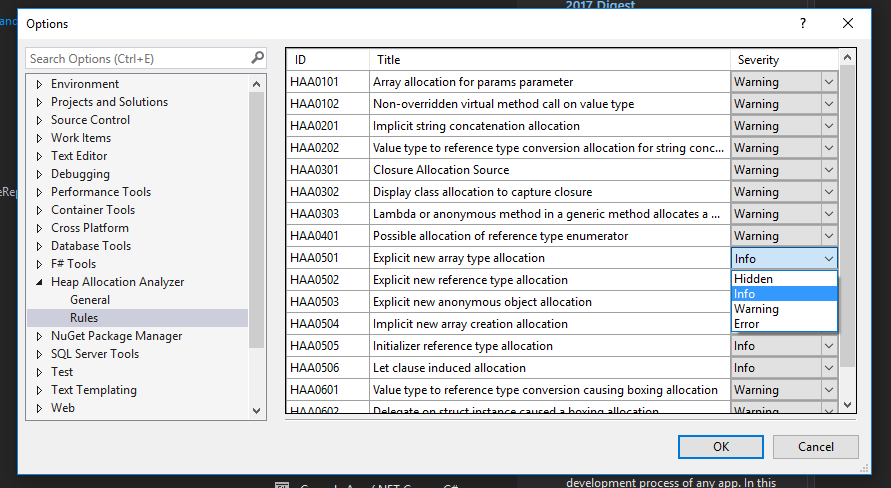This screenshot has height=488, width=891.
Task: Click the rules grid scroll up arrow
Action: tap(847, 57)
